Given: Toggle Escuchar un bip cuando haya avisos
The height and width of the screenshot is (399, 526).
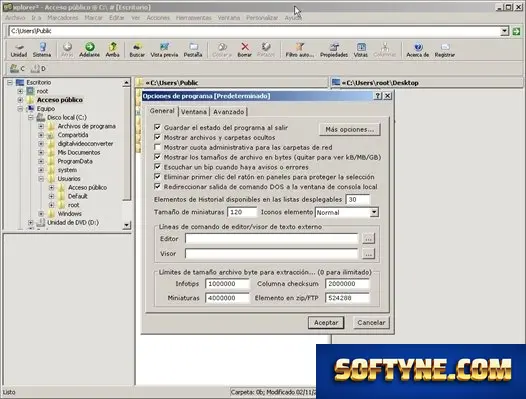Looking at the screenshot, I should click(157, 166).
